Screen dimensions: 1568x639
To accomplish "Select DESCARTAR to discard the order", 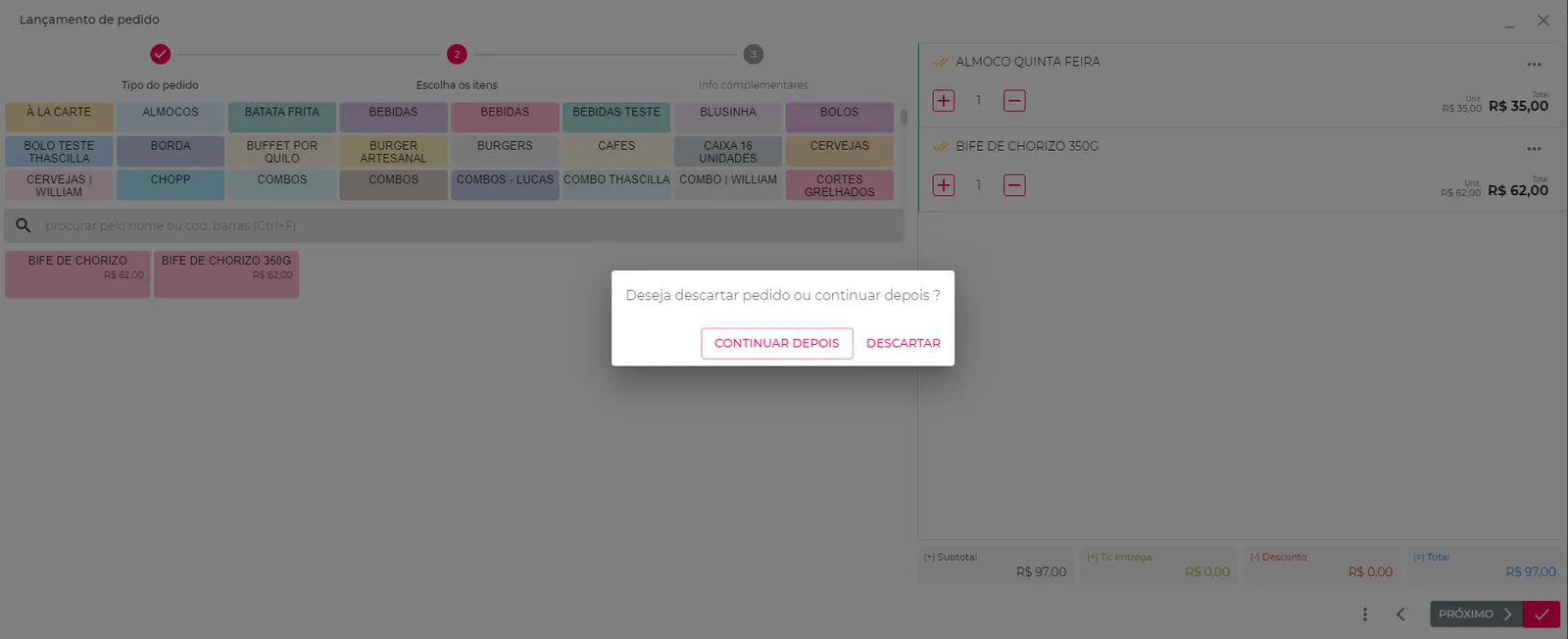I will [x=903, y=343].
